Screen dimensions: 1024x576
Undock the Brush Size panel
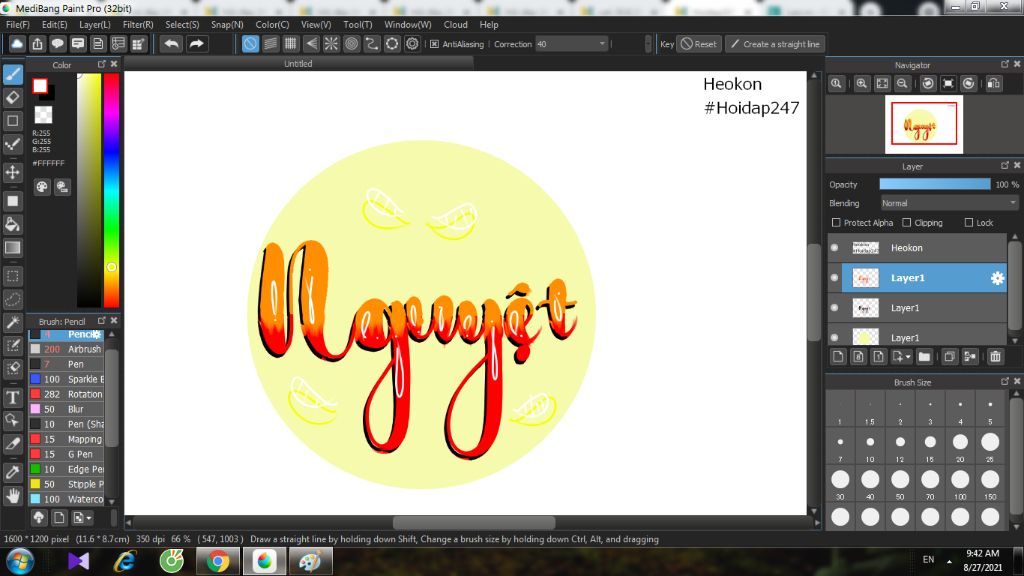(1004, 381)
